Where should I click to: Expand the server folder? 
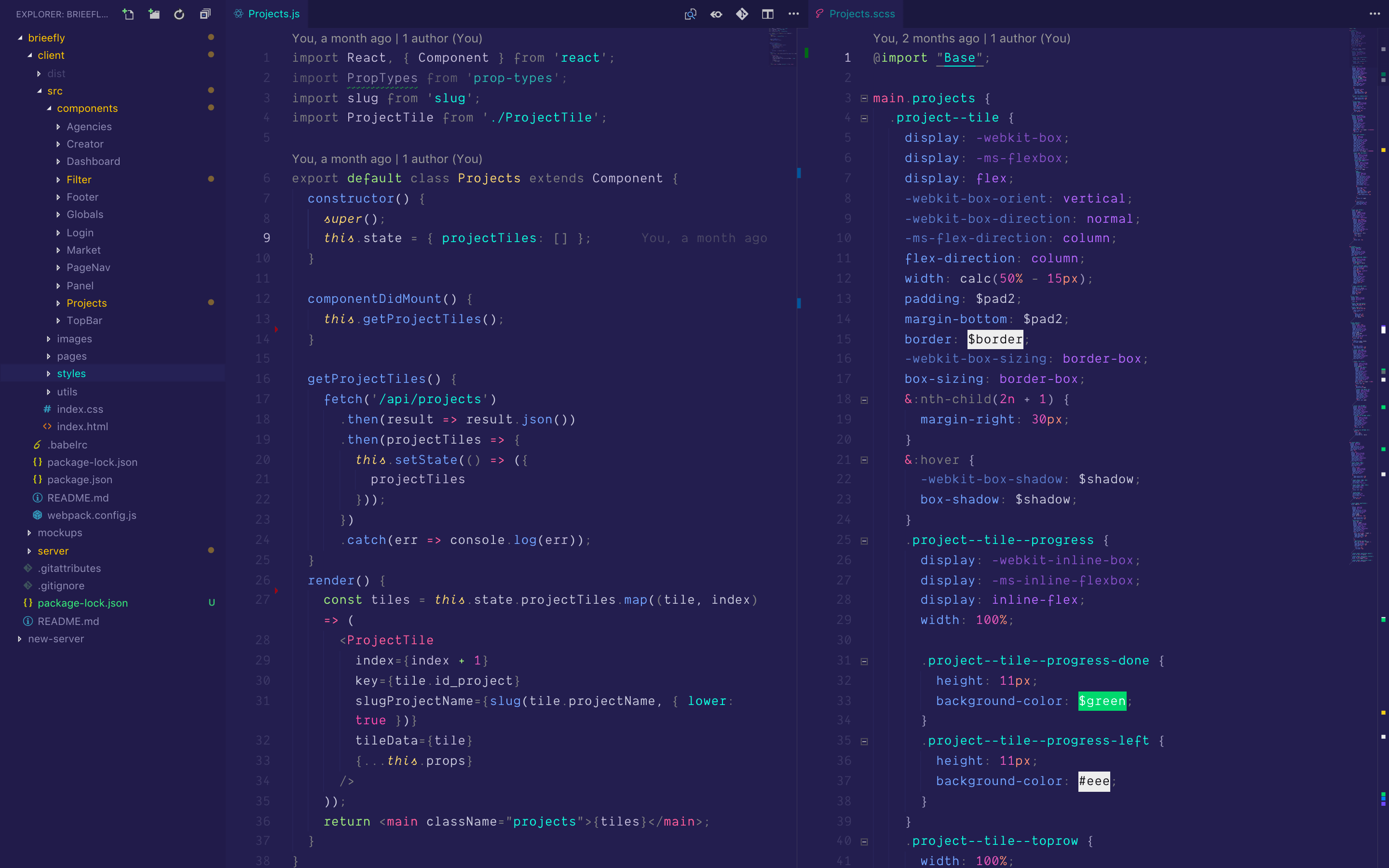[x=53, y=551]
